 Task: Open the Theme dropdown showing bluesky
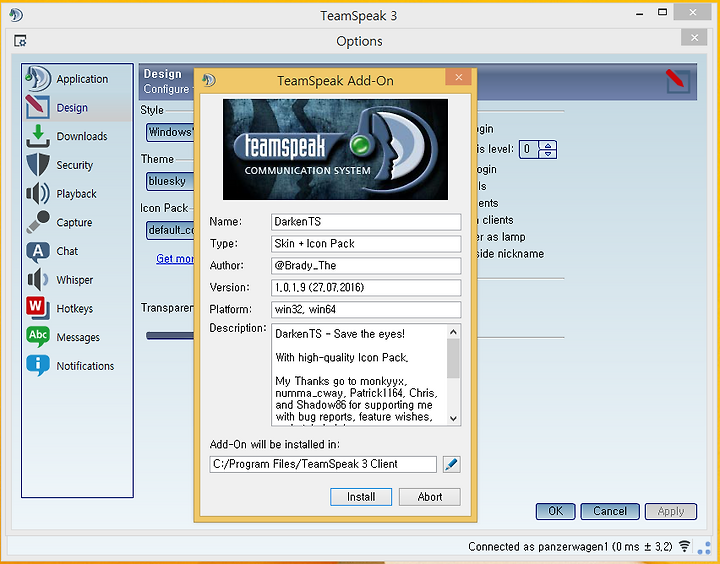(170, 181)
